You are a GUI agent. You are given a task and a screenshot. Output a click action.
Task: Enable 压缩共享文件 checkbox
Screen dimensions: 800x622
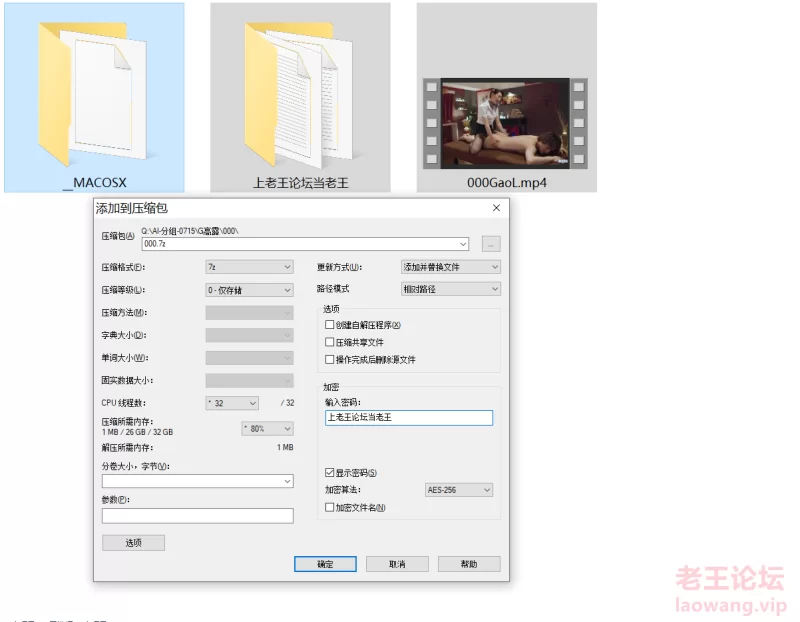point(330,342)
